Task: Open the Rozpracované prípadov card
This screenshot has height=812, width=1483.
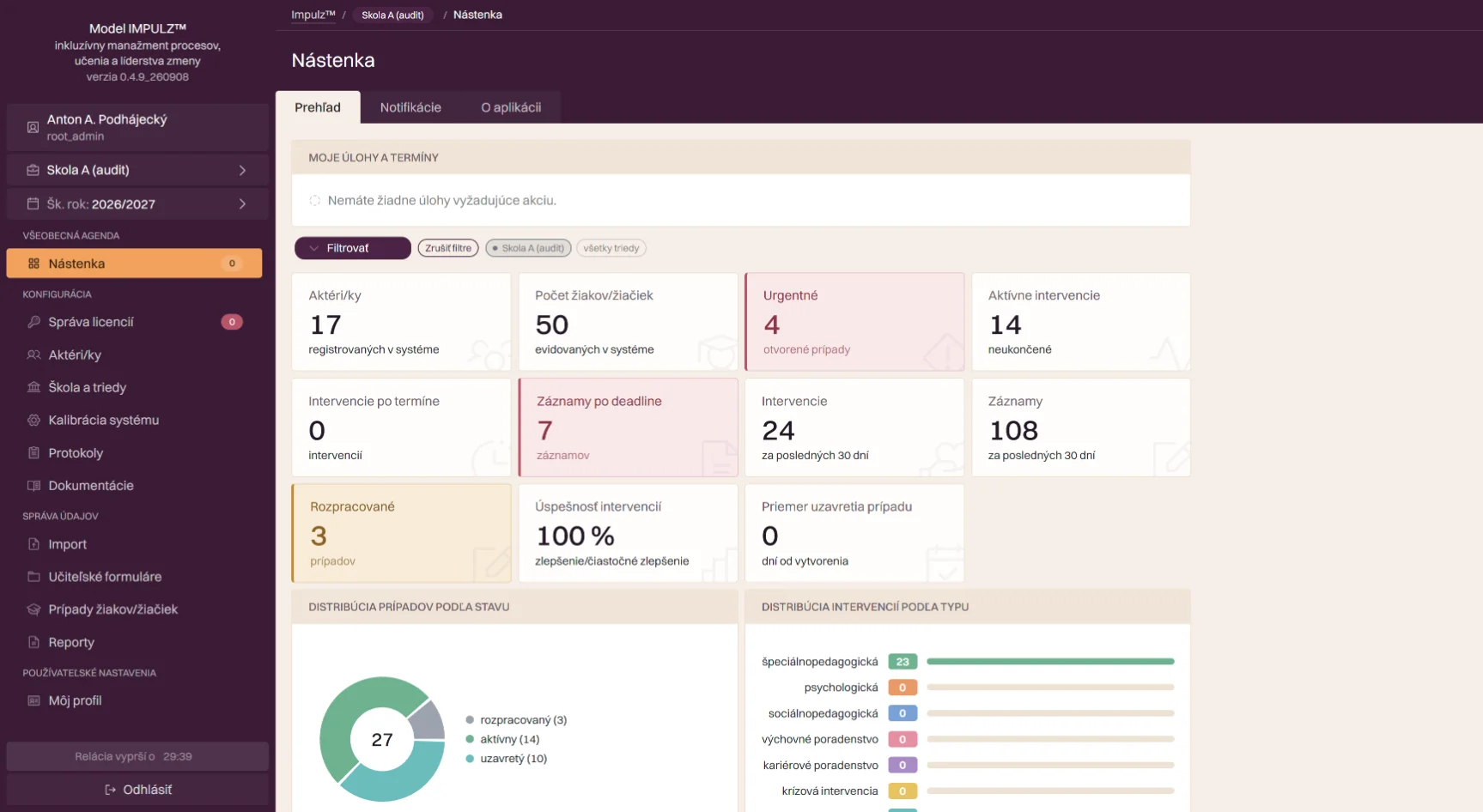Action: pyautogui.click(x=401, y=533)
